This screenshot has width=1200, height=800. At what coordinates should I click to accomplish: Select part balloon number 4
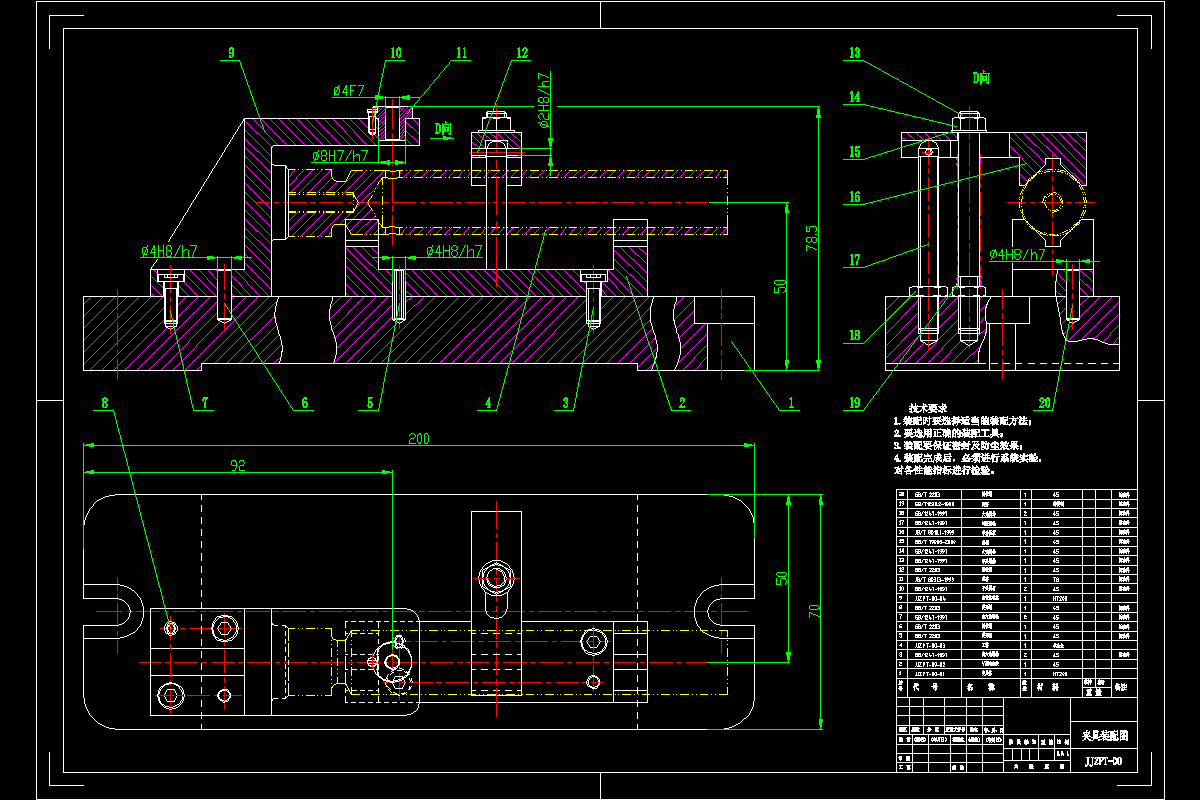coord(489,404)
